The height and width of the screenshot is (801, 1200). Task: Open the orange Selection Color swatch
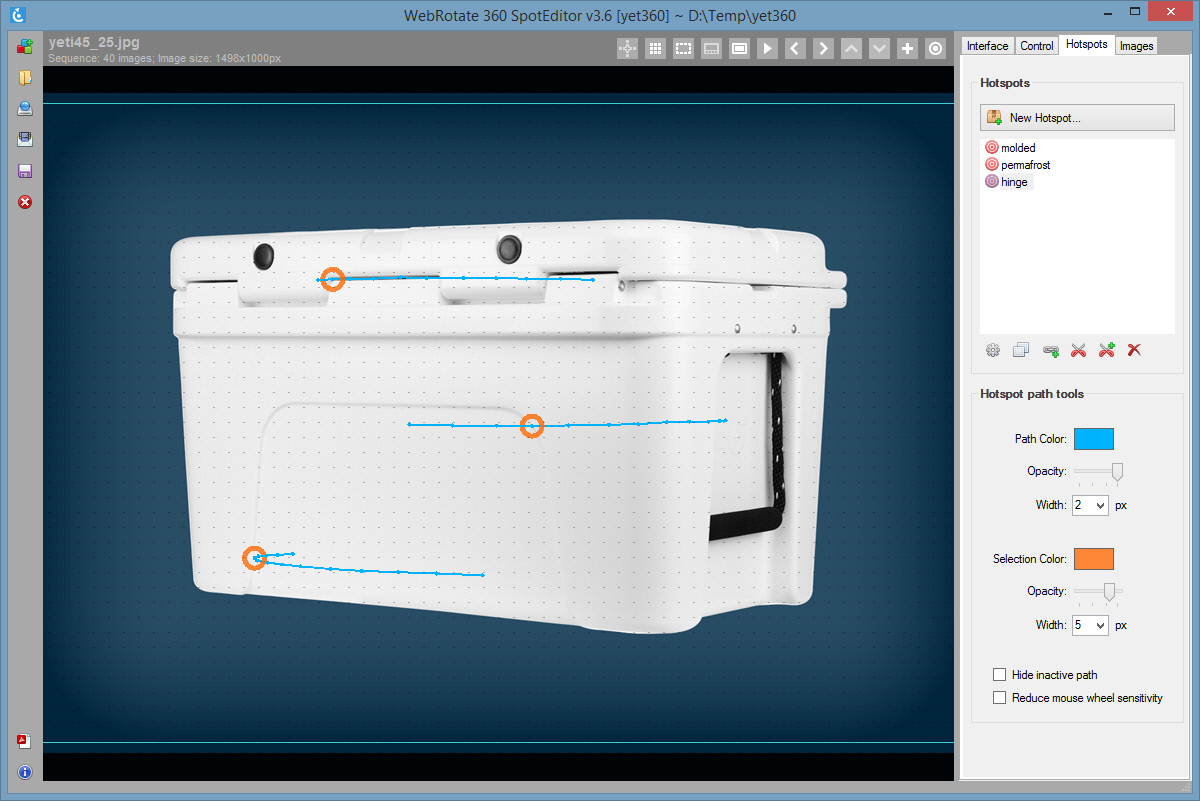[1093, 559]
